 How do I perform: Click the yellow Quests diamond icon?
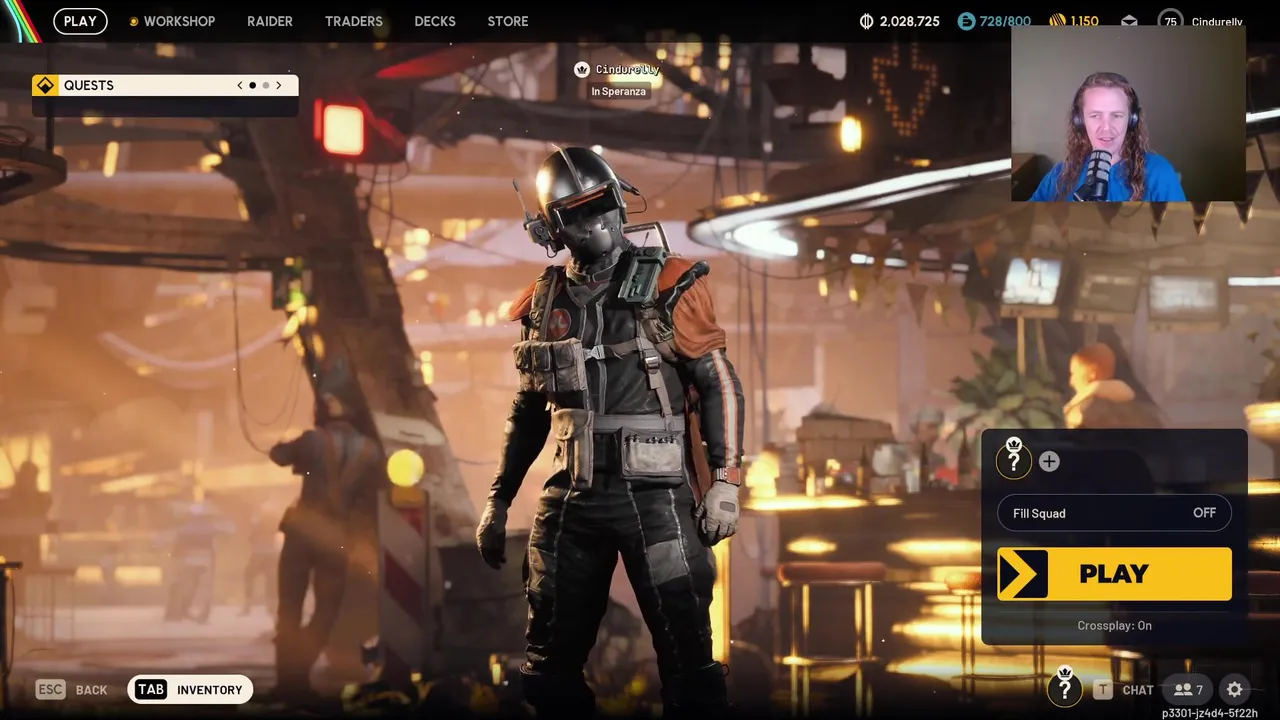(45, 85)
